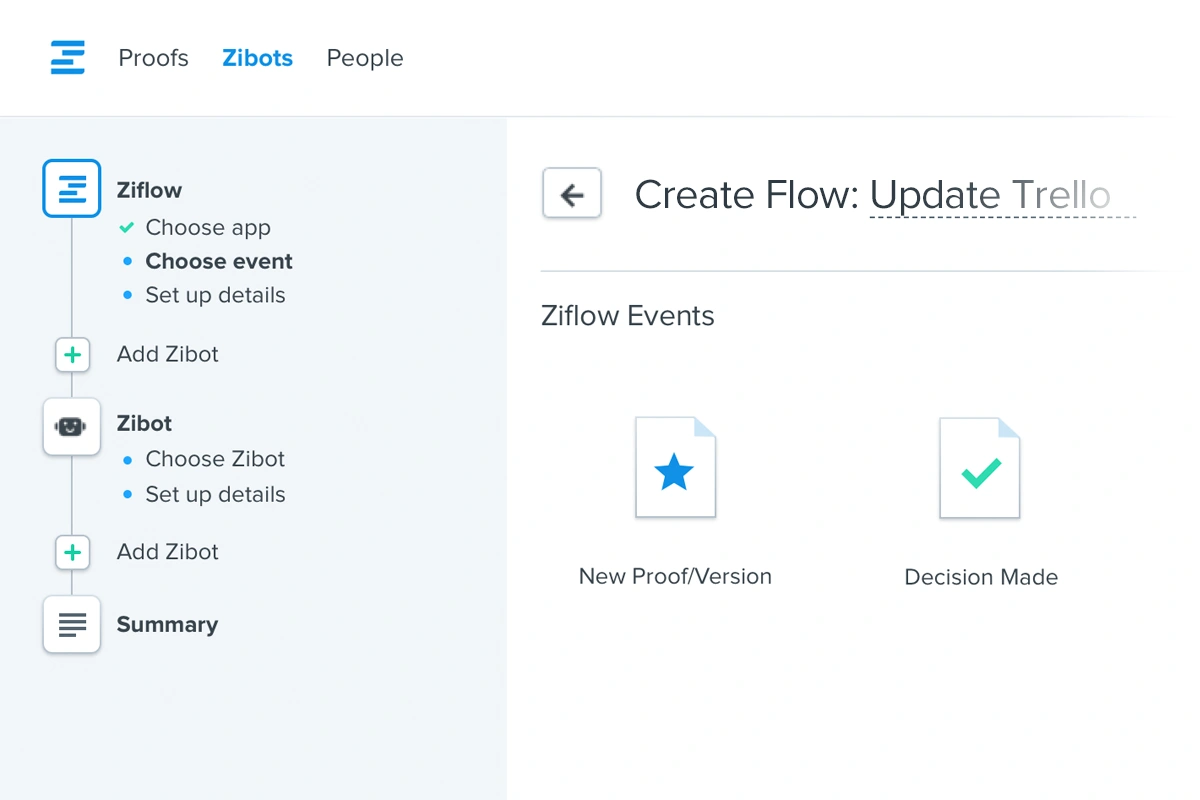Click the Summary step icon
The height and width of the screenshot is (800, 1200).
72,625
